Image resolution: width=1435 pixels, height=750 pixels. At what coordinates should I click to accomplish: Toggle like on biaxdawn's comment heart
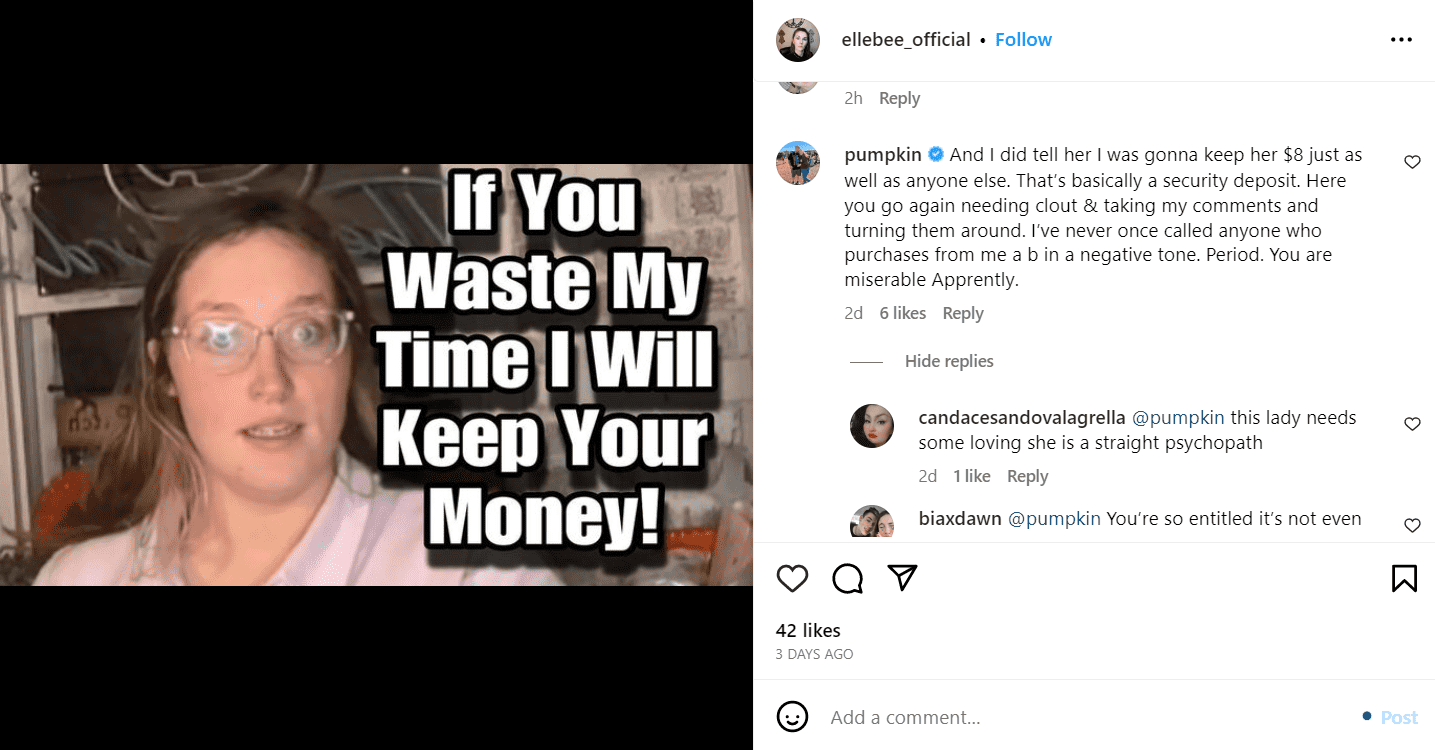(1411, 525)
